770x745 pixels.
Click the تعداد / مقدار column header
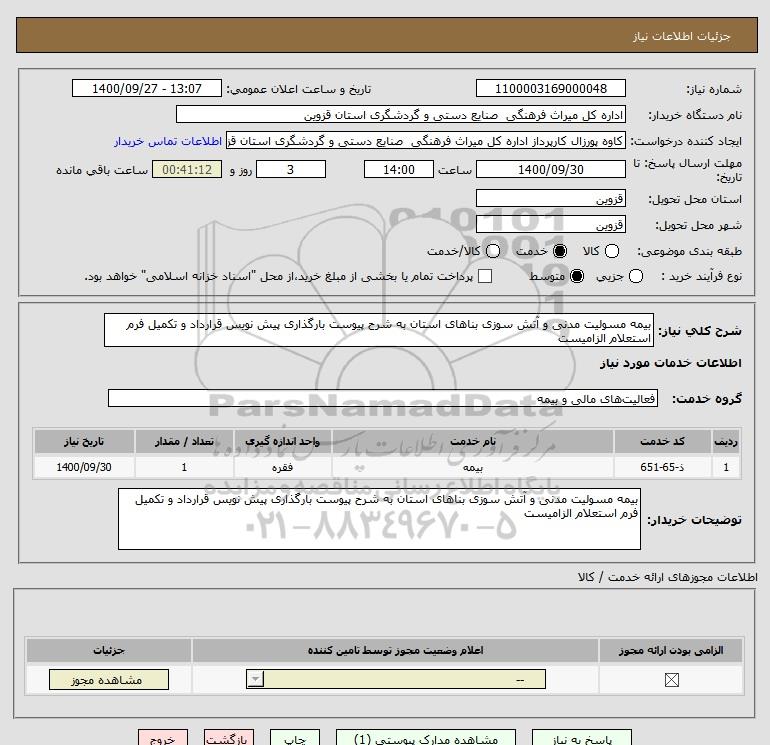[x=184, y=441]
